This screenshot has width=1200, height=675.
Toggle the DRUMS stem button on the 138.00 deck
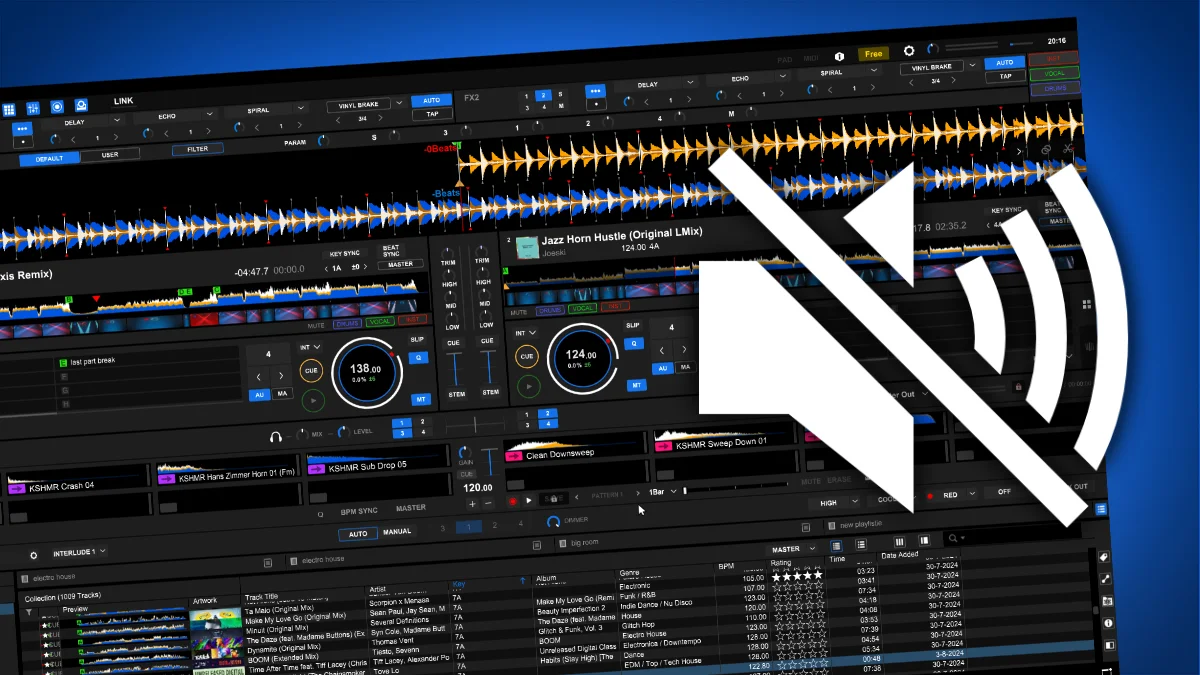point(348,324)
